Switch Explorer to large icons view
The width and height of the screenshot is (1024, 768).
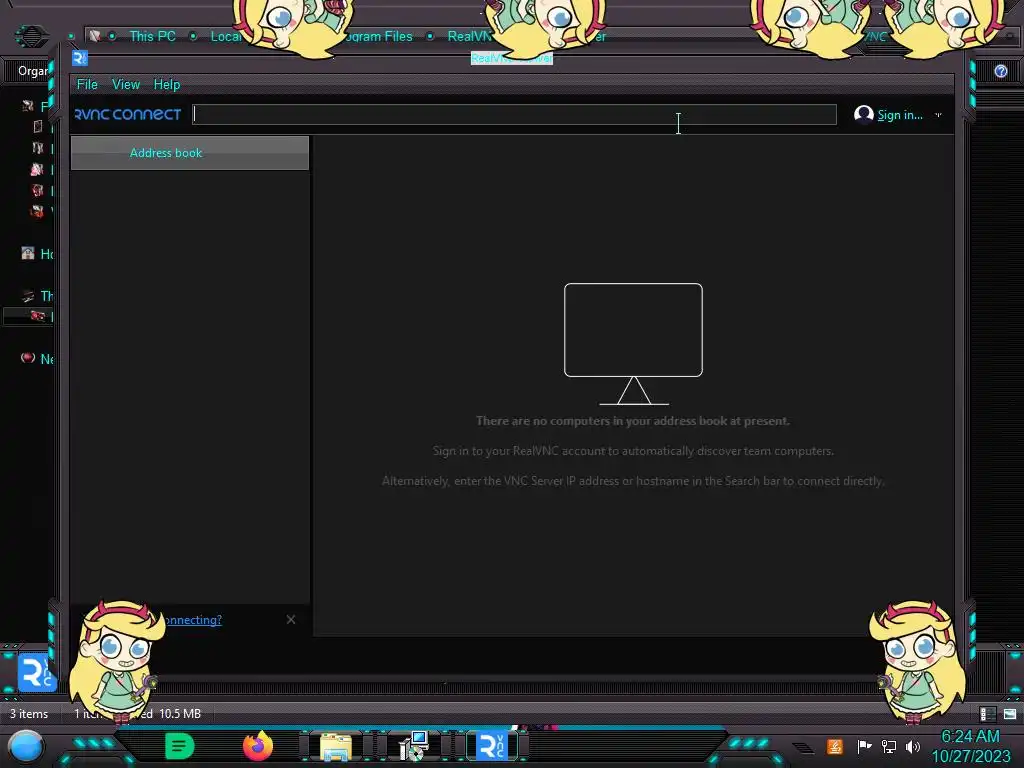[1010, 714]
